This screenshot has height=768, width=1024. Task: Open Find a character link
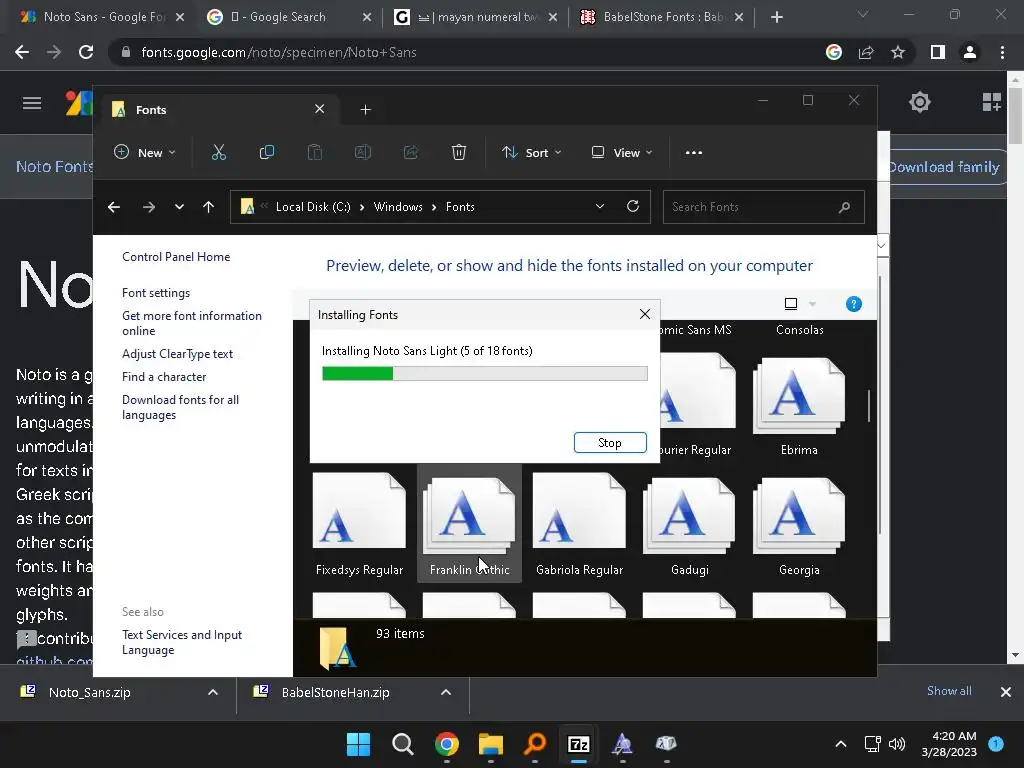164,377
